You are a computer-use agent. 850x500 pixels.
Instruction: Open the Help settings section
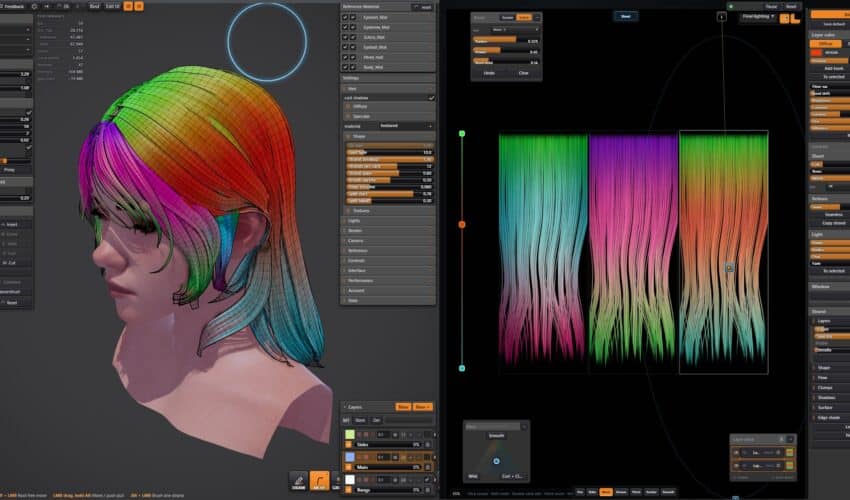click(388, 300)
